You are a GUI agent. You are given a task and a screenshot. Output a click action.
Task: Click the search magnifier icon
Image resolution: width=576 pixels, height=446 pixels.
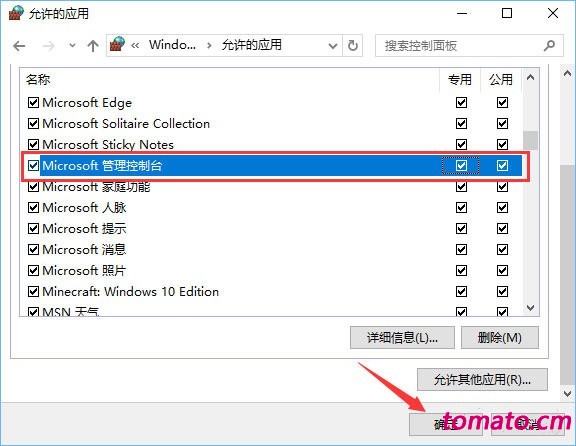pyautogui.click(x=549, y=46)
